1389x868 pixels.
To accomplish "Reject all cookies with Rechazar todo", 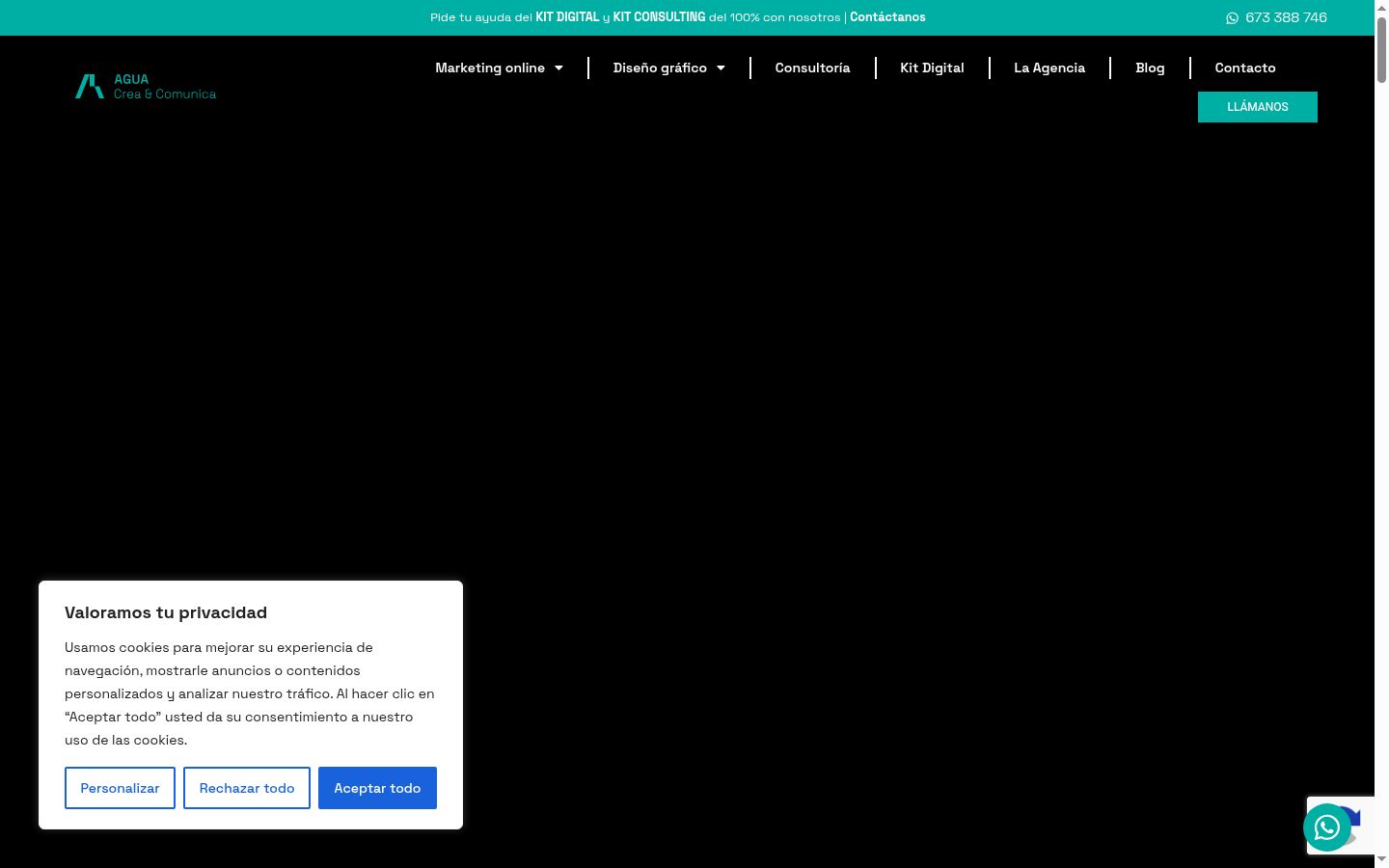I will click(247, 788).
